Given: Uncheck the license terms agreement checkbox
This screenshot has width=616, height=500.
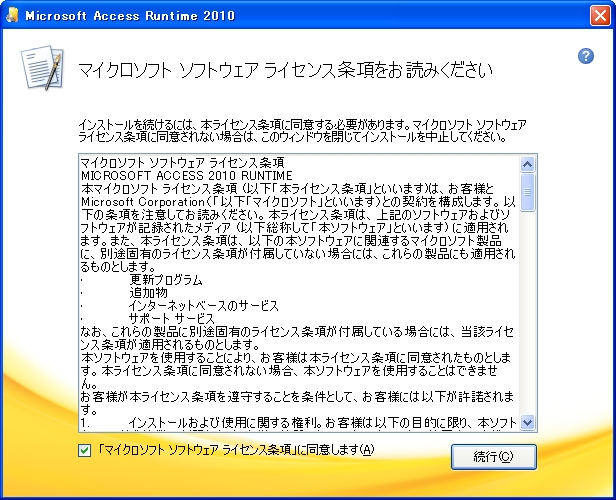Looking at the screenshot, I should click(83, 449).
